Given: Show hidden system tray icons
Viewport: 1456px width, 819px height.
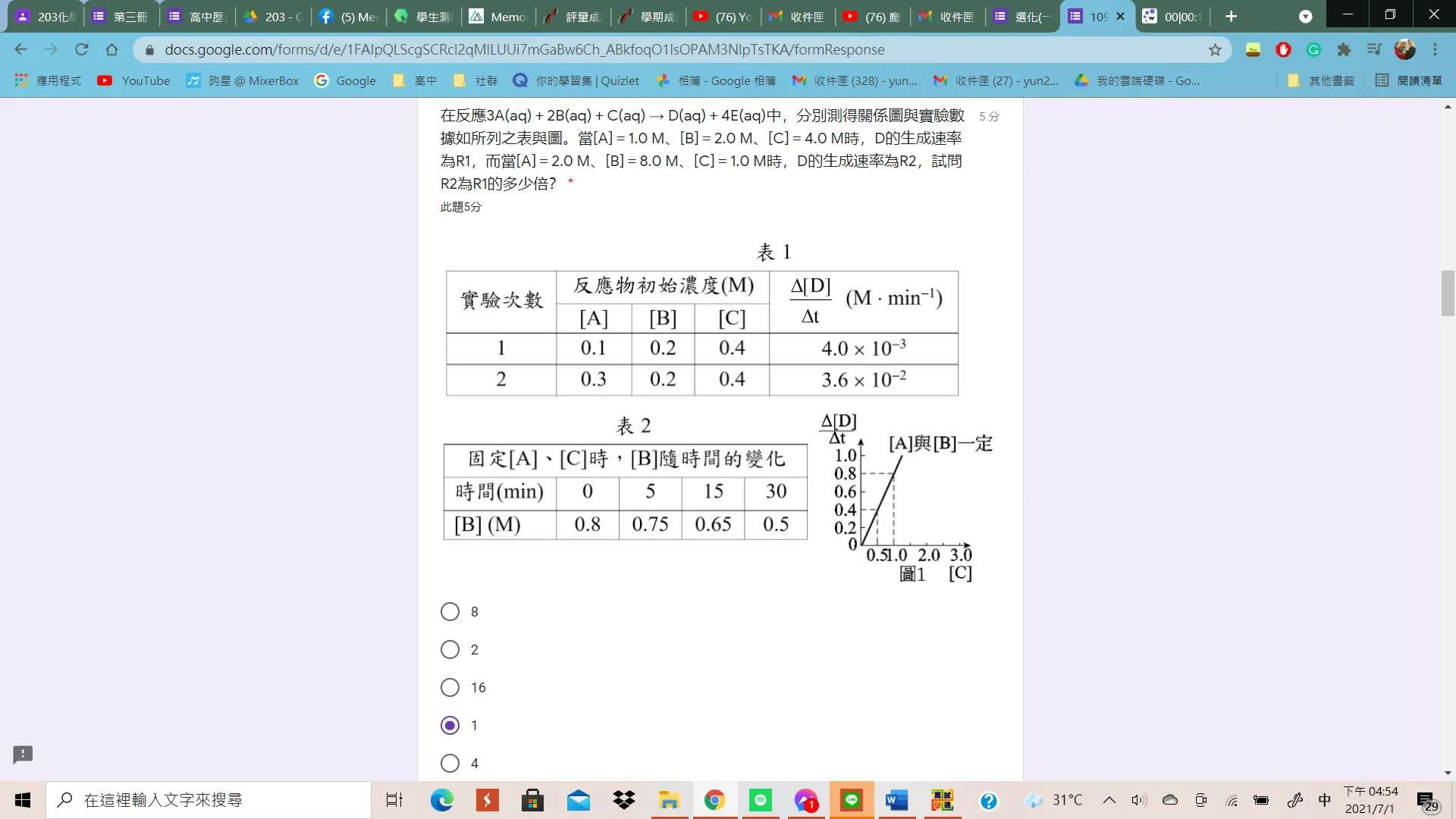Looking at the screenshot, I should pos(1109,800).
